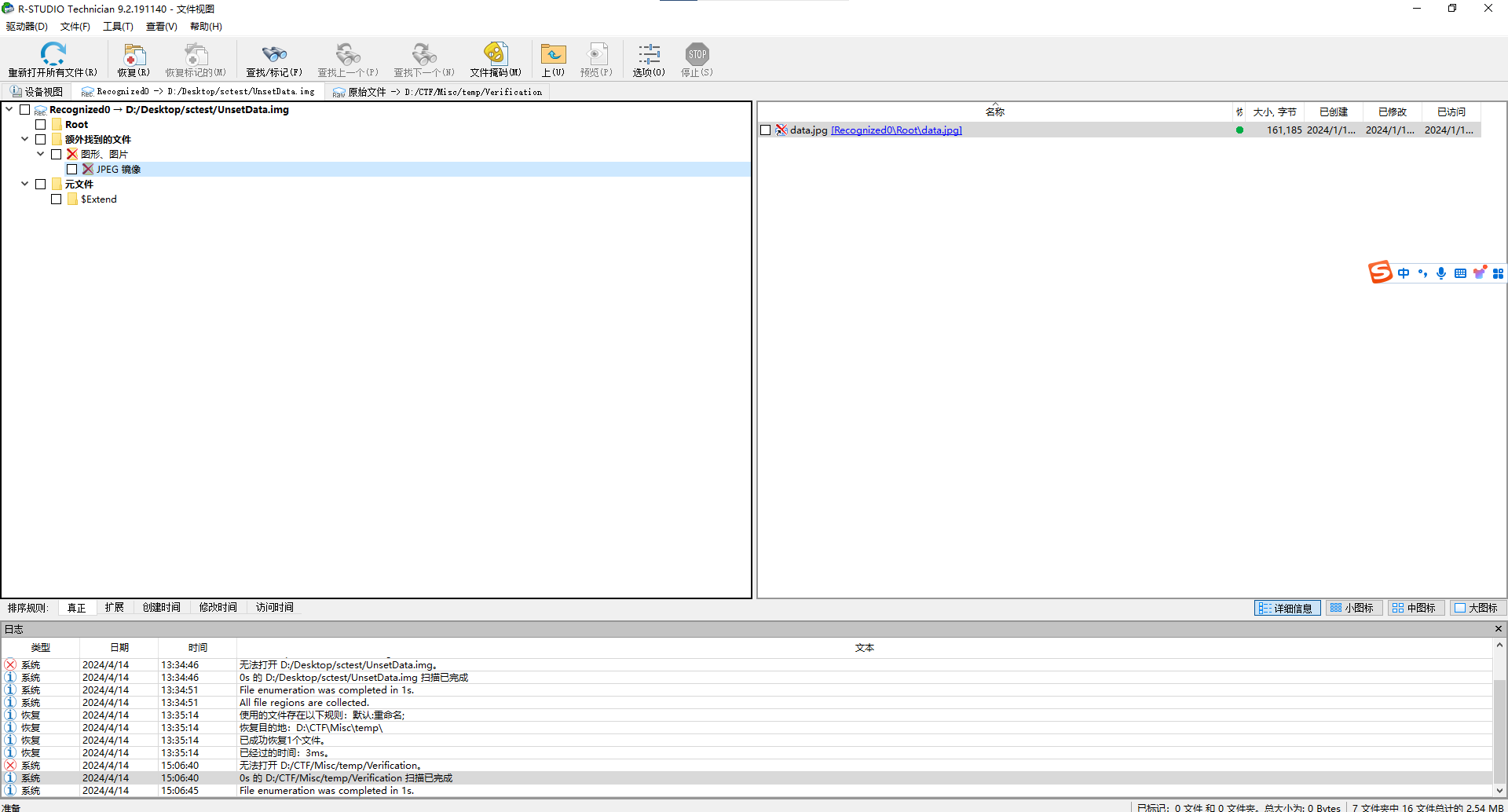Switch to 大图标 large icon view

(1476, 608)
